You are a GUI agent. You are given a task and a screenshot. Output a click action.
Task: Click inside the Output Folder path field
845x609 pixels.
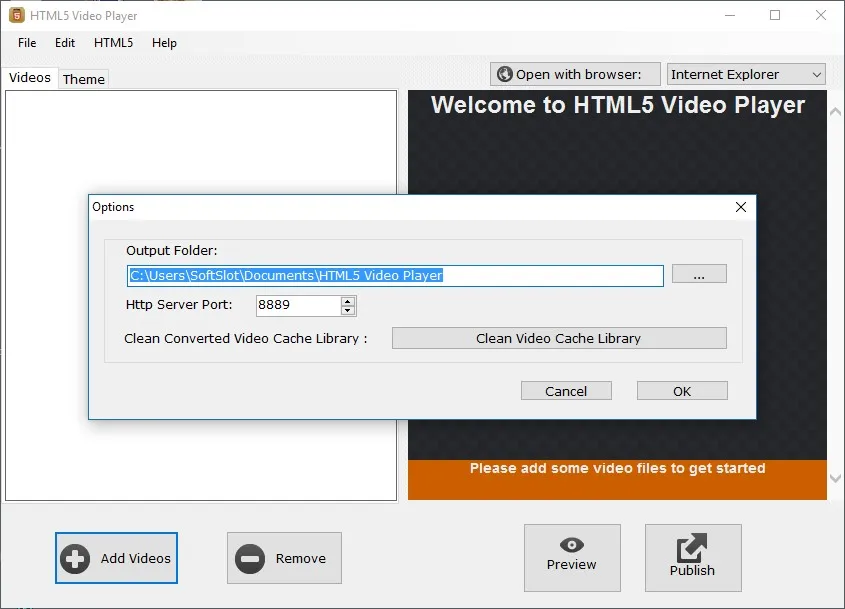pyautogui.click(x=396, y=275)
